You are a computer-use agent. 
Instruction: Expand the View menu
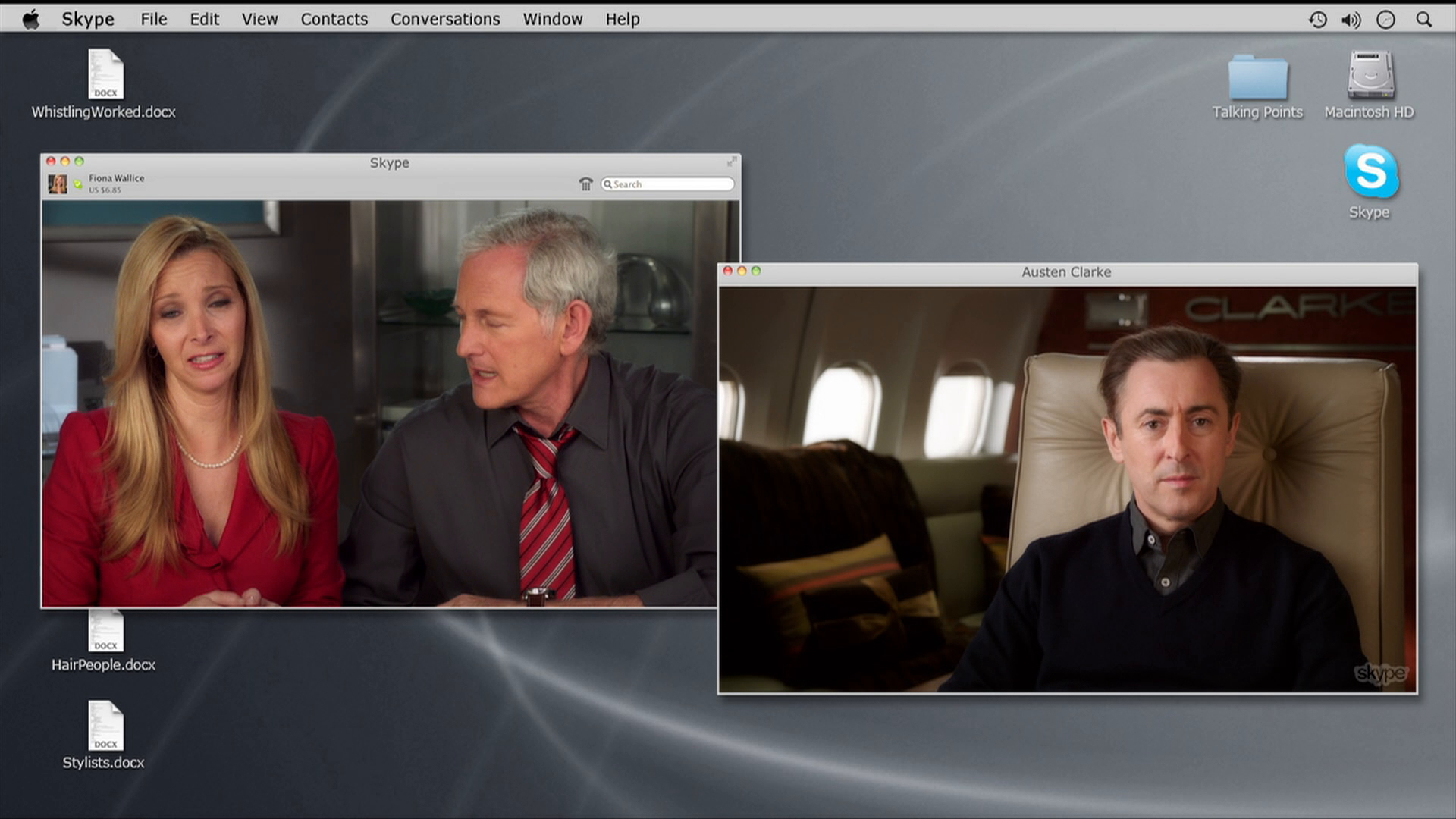click(x=259, y=20)
